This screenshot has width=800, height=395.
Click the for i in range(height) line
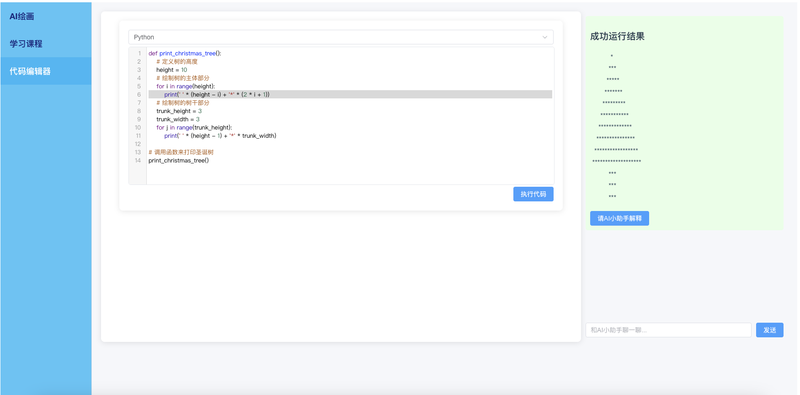186,86
